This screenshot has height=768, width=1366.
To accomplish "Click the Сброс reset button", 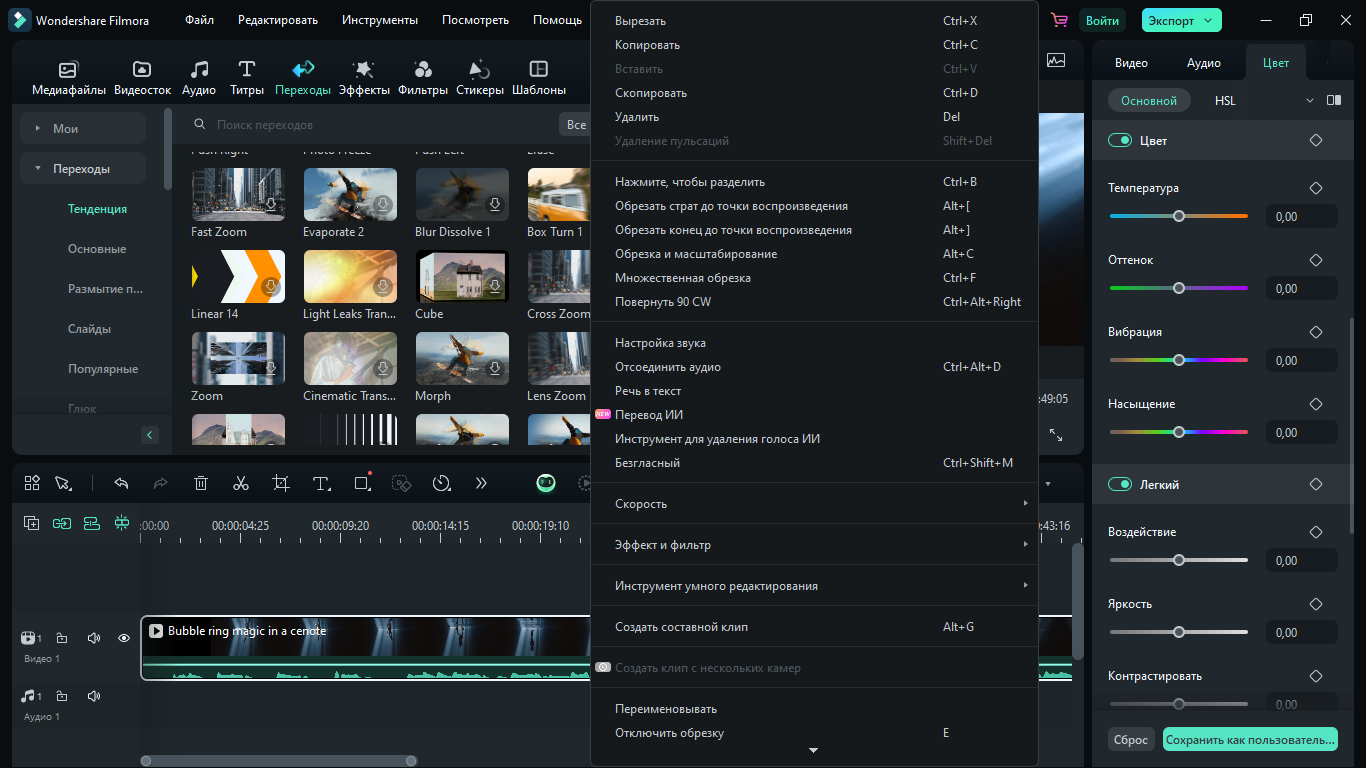I will click(1131, 740).
